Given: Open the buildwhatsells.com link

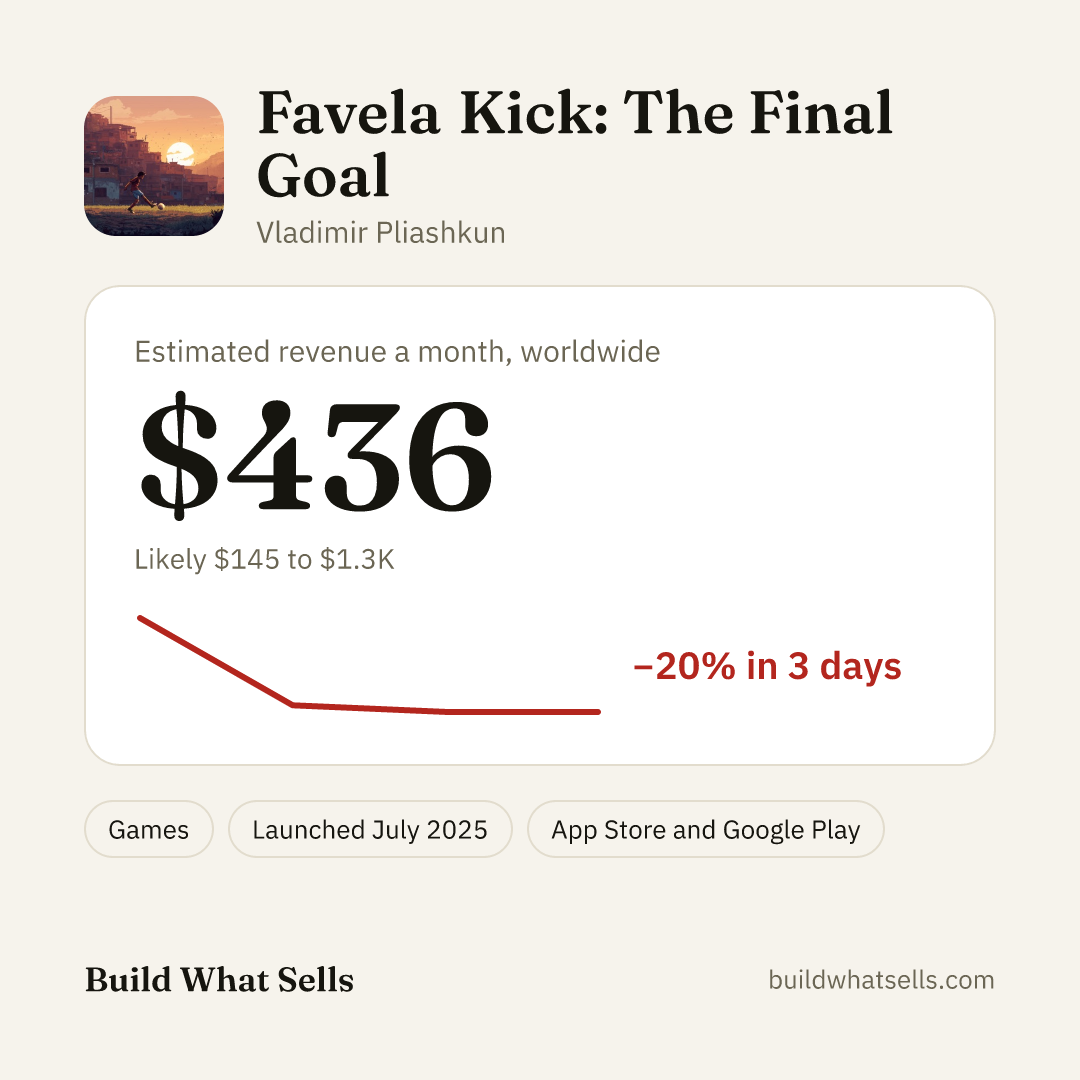Looking at the screenshot, I should (881, 979).
